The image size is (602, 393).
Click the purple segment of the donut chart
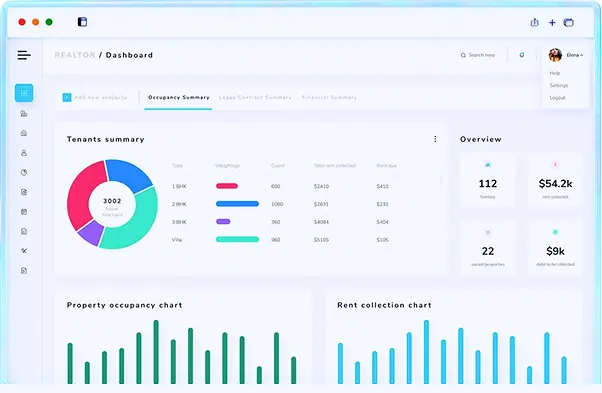[x=92, y=233]
